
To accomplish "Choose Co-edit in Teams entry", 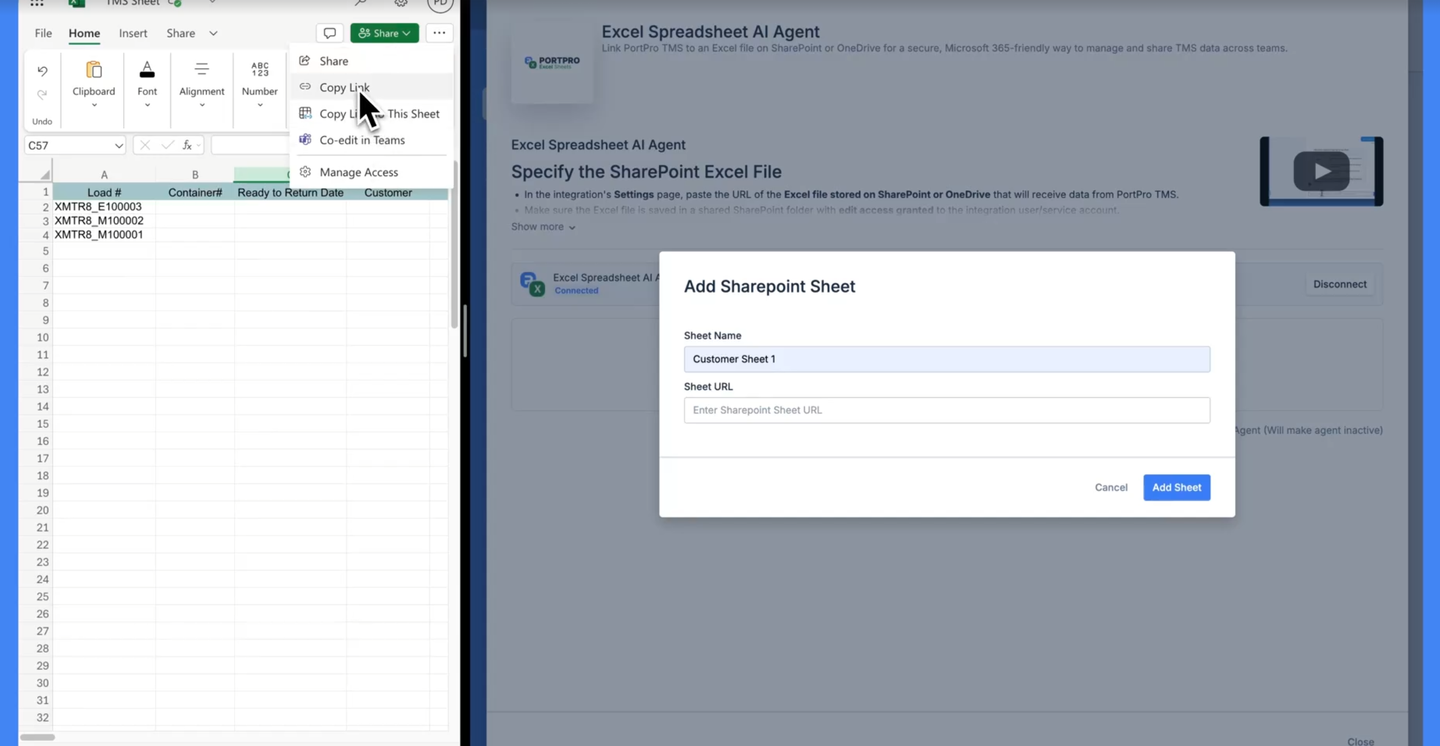I will point(370,140).
